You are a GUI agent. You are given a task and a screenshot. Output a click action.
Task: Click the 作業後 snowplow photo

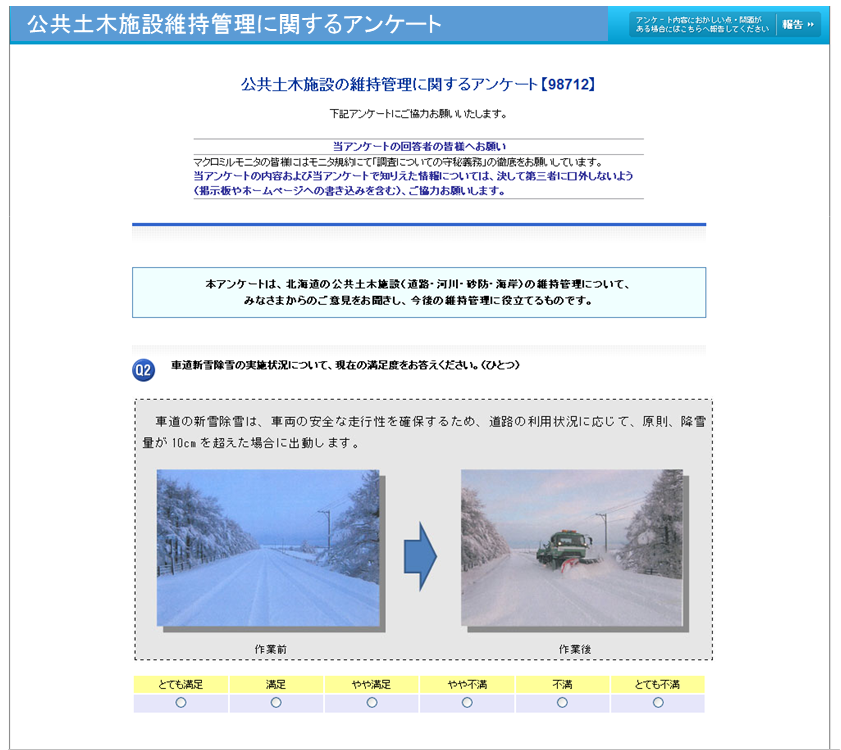pyautogui.click(x=571, y=548)
